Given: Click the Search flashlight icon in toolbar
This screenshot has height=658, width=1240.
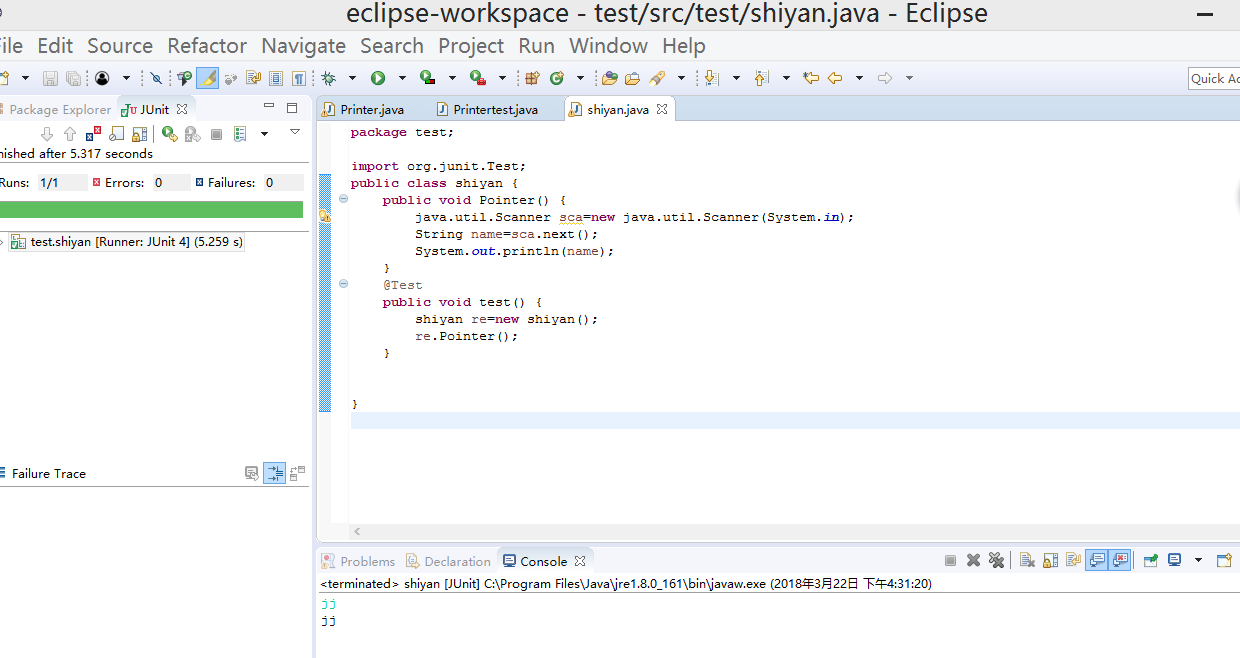Looking at the screenshot, I should click(x=657, y=78).
